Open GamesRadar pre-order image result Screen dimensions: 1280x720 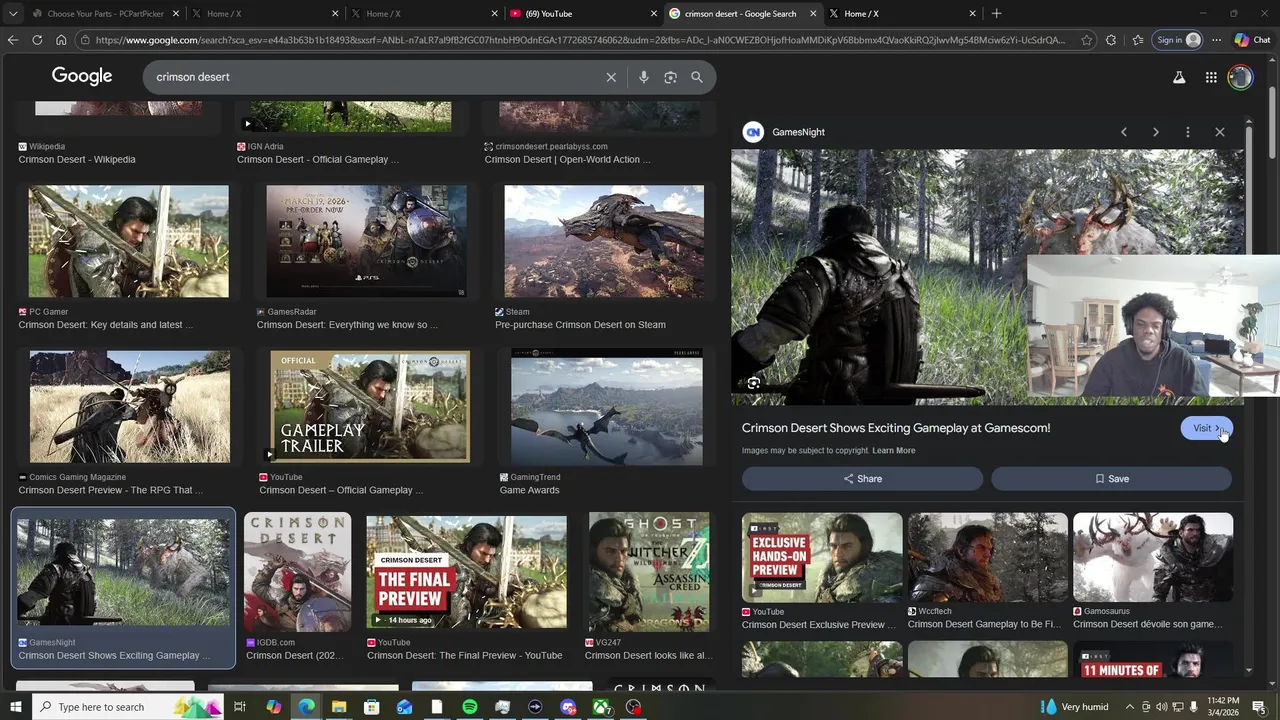366,241
